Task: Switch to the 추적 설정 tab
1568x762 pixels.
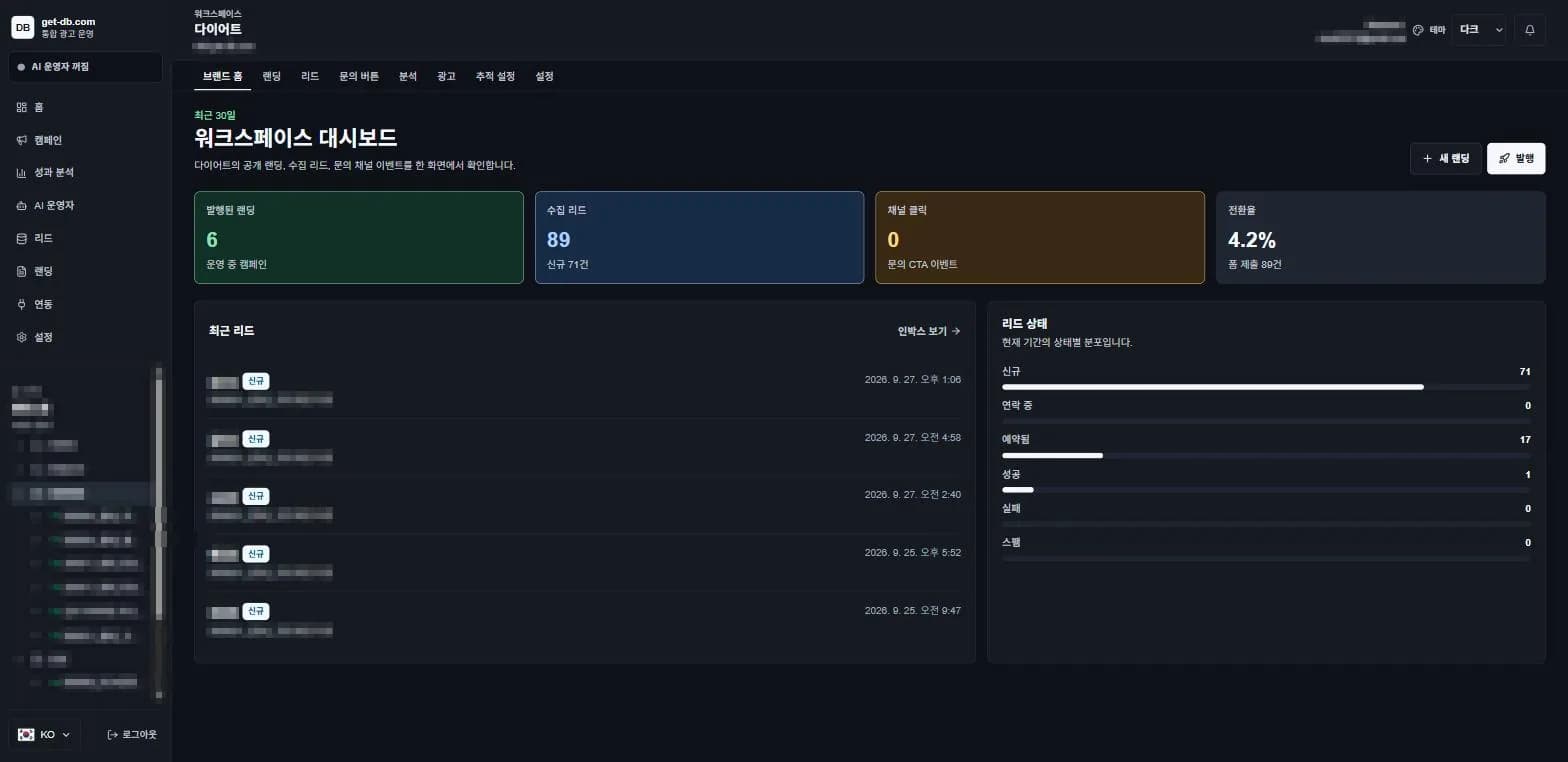Action: (495, 76)
